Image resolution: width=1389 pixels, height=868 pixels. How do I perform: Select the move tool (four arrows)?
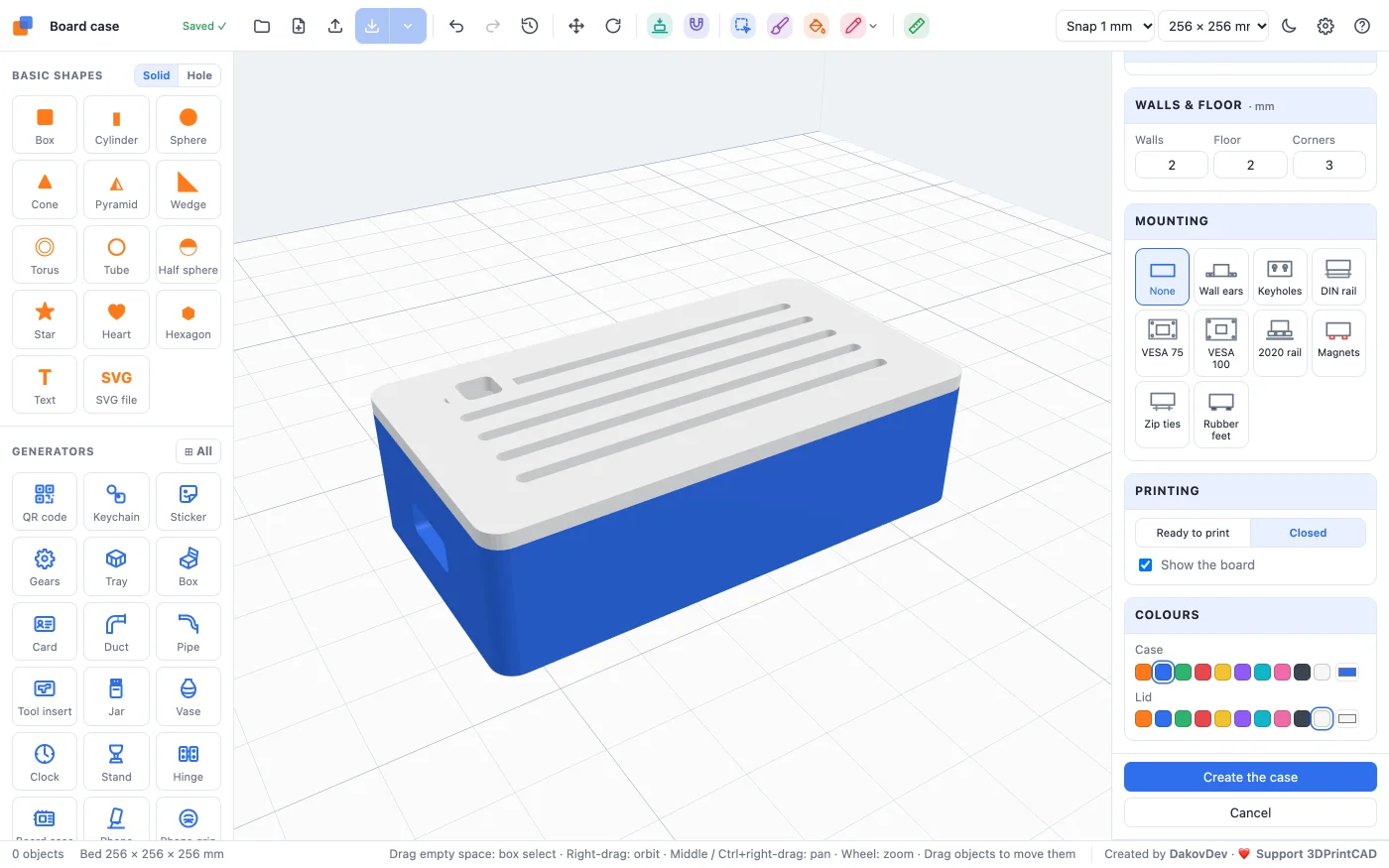[576, 26]
